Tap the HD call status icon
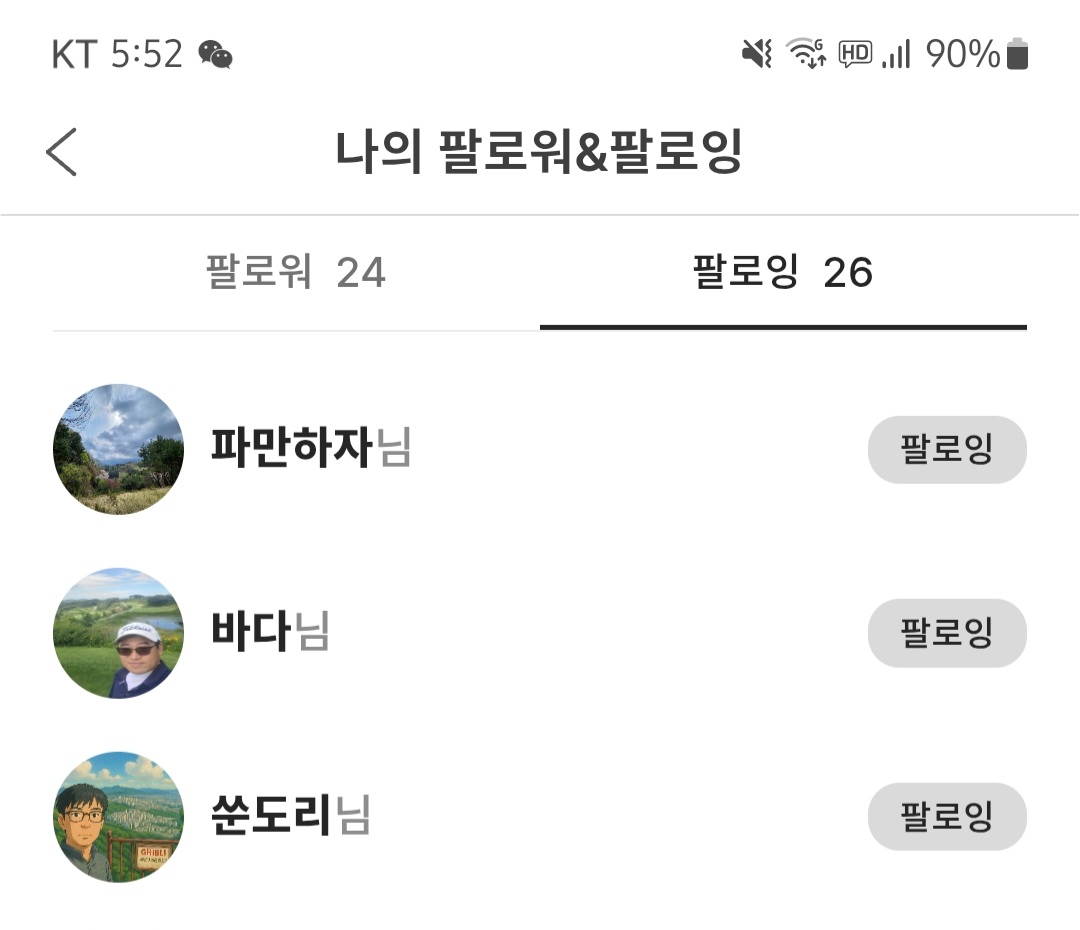1080x930 pixels. tap(855, 54)
